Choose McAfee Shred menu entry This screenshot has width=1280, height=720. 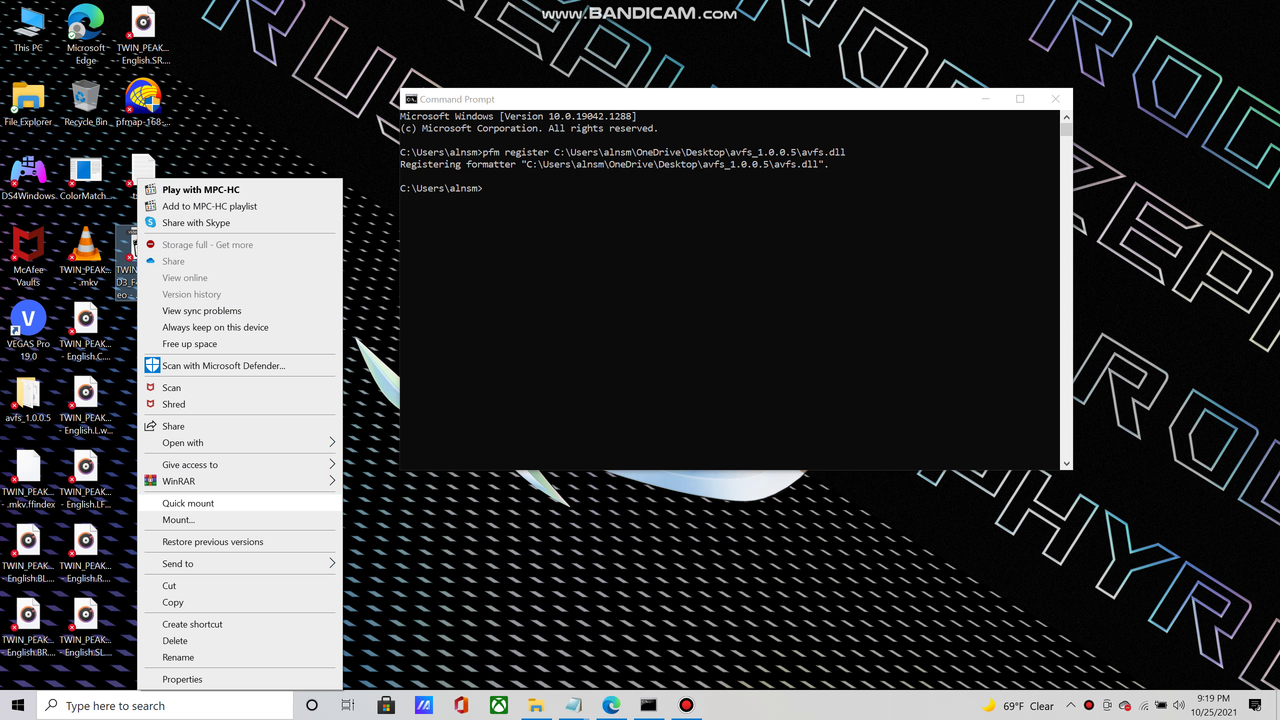[x=240, y=404]
